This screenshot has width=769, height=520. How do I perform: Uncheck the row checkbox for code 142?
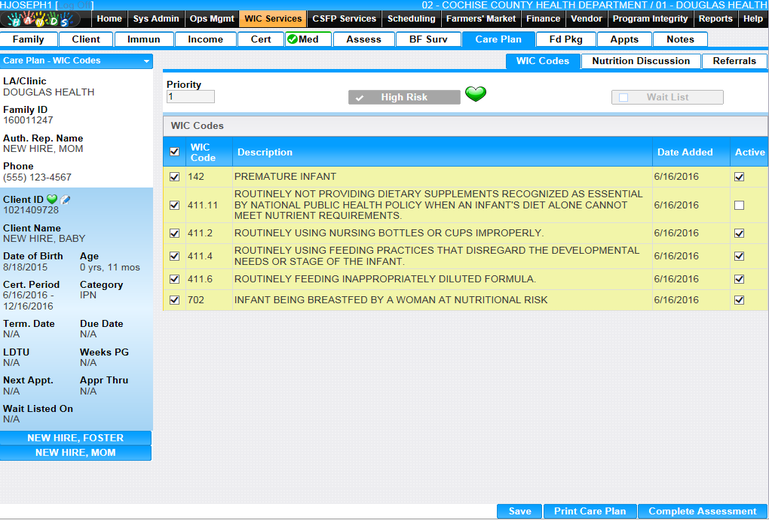pos(175,177)
